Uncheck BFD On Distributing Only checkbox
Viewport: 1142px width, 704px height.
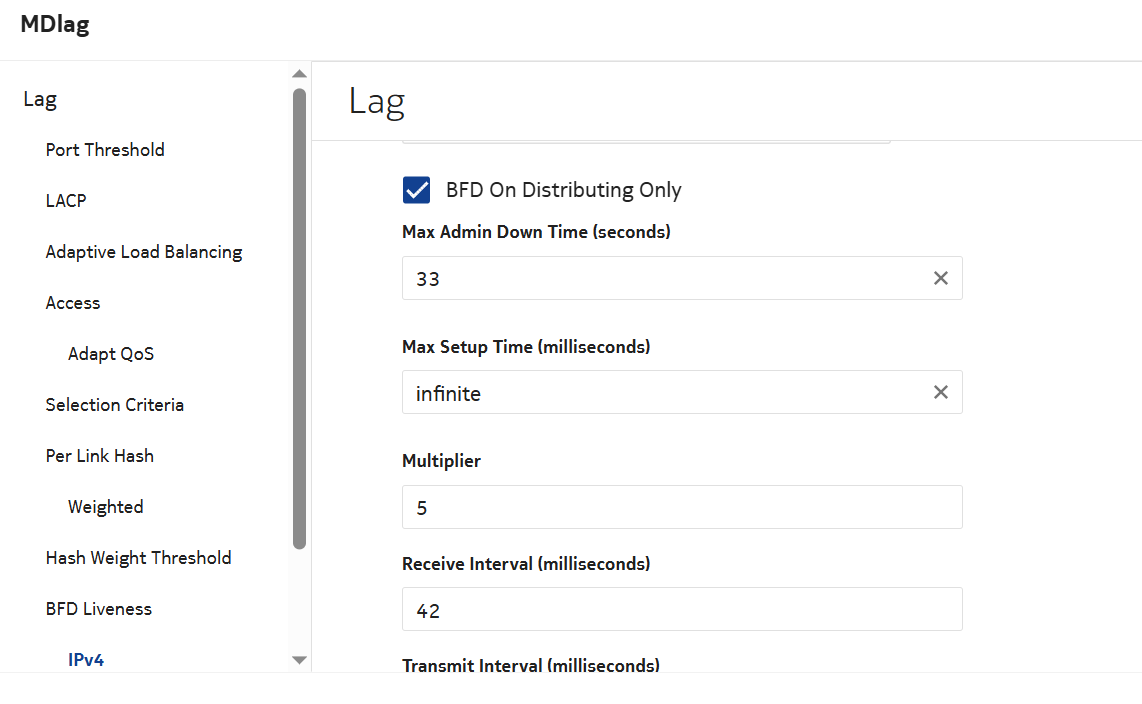(x=416, y=190)
